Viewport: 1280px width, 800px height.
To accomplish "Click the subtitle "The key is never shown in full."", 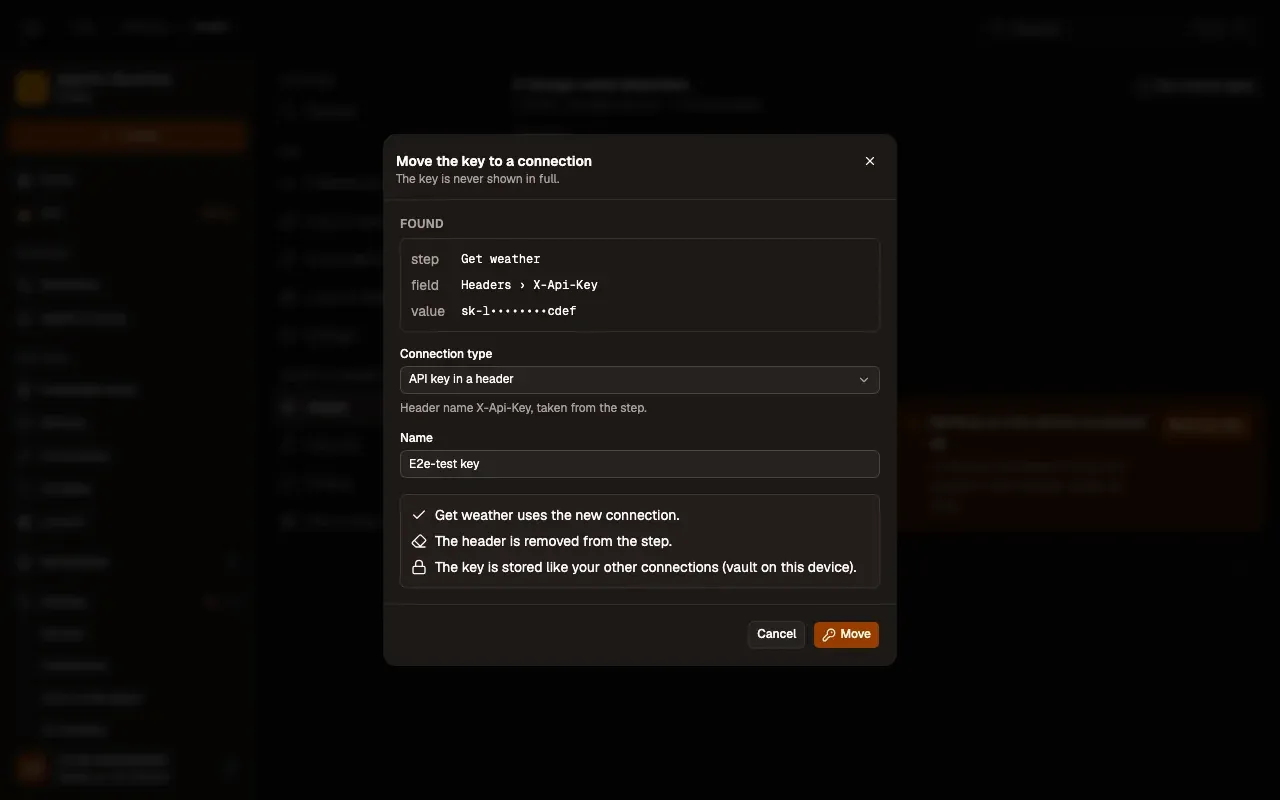I will (x=478, y=179).
